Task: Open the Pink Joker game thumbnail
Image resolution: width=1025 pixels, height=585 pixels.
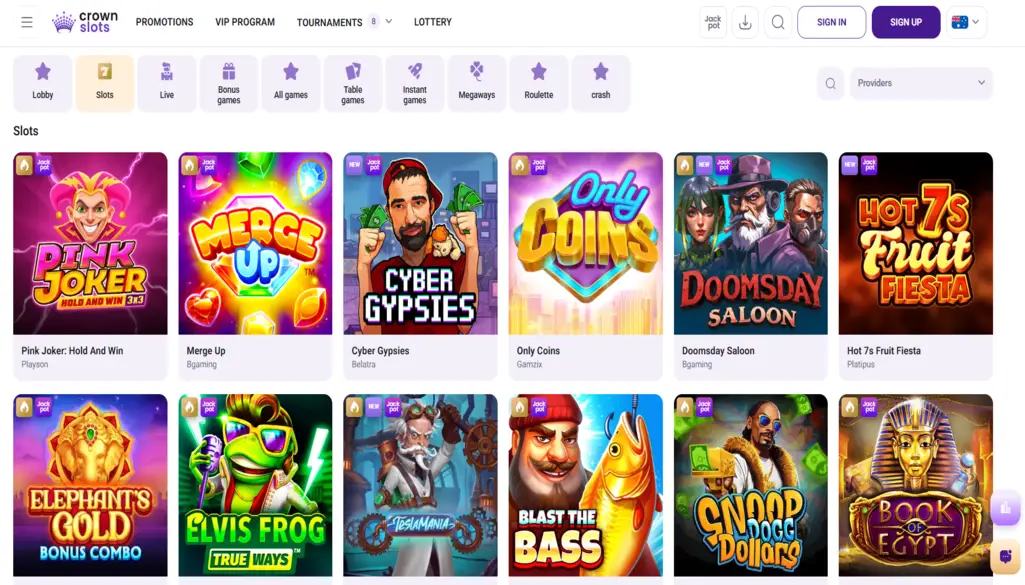Action: pyautogui.click(x=90, y=243)
